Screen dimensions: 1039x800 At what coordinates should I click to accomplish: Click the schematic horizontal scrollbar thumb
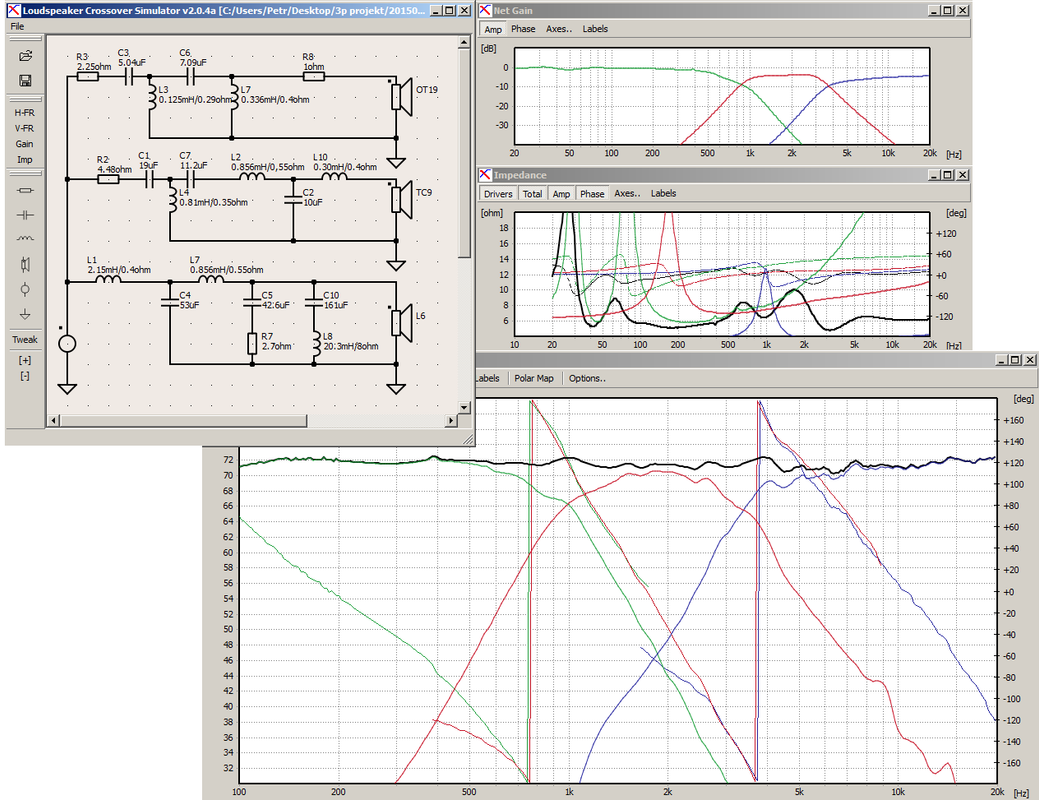click(184, 421)
